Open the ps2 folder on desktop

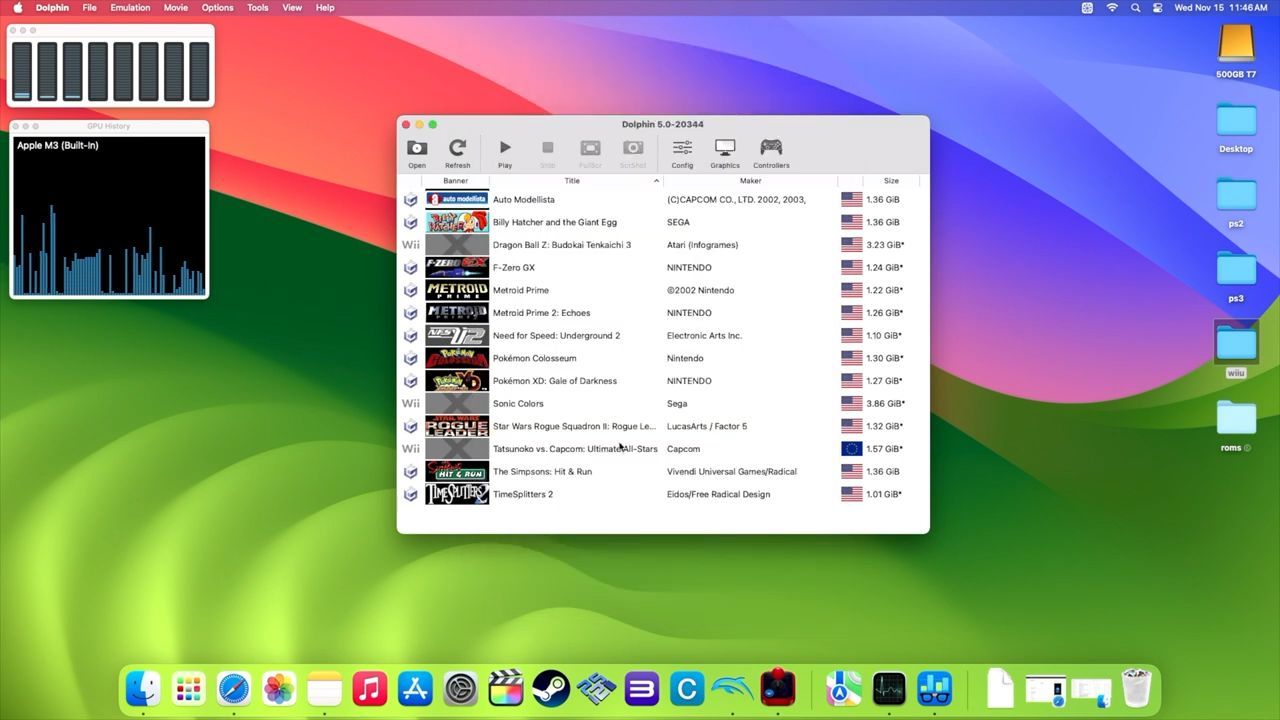1236,195
